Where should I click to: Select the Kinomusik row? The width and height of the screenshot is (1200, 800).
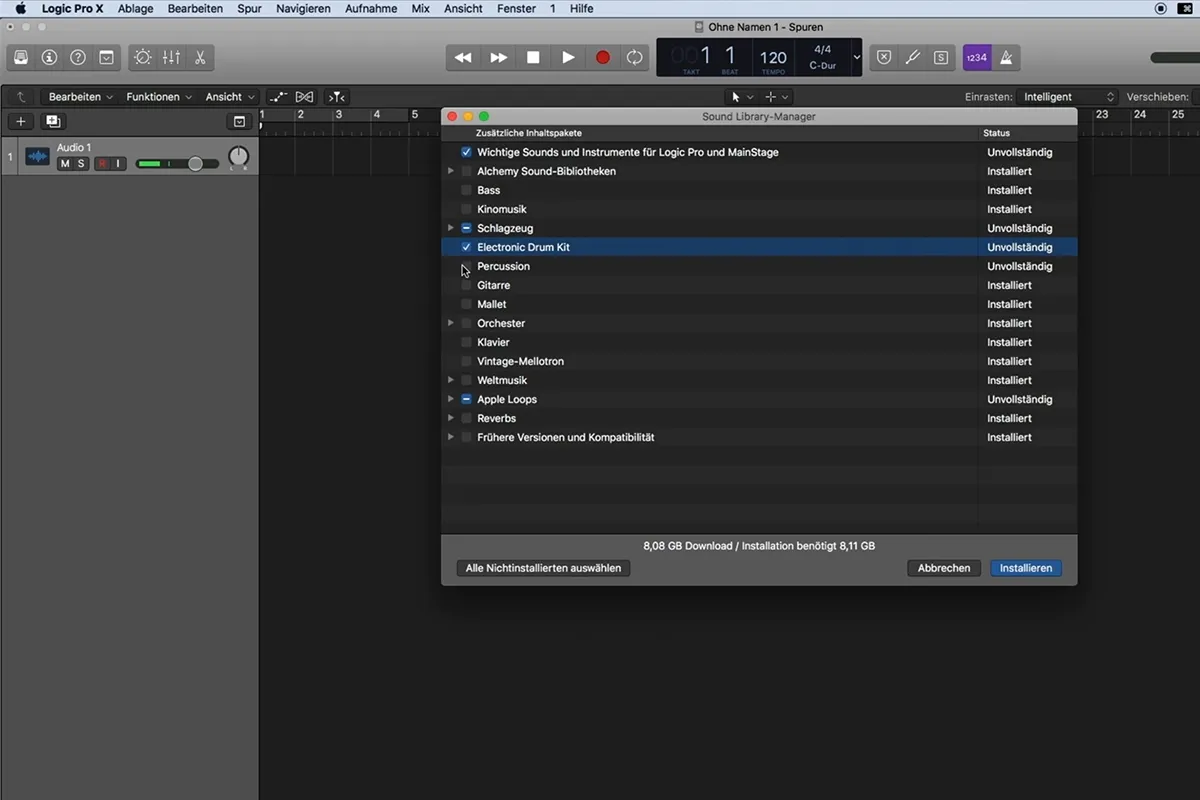click(x=759, y=209)
